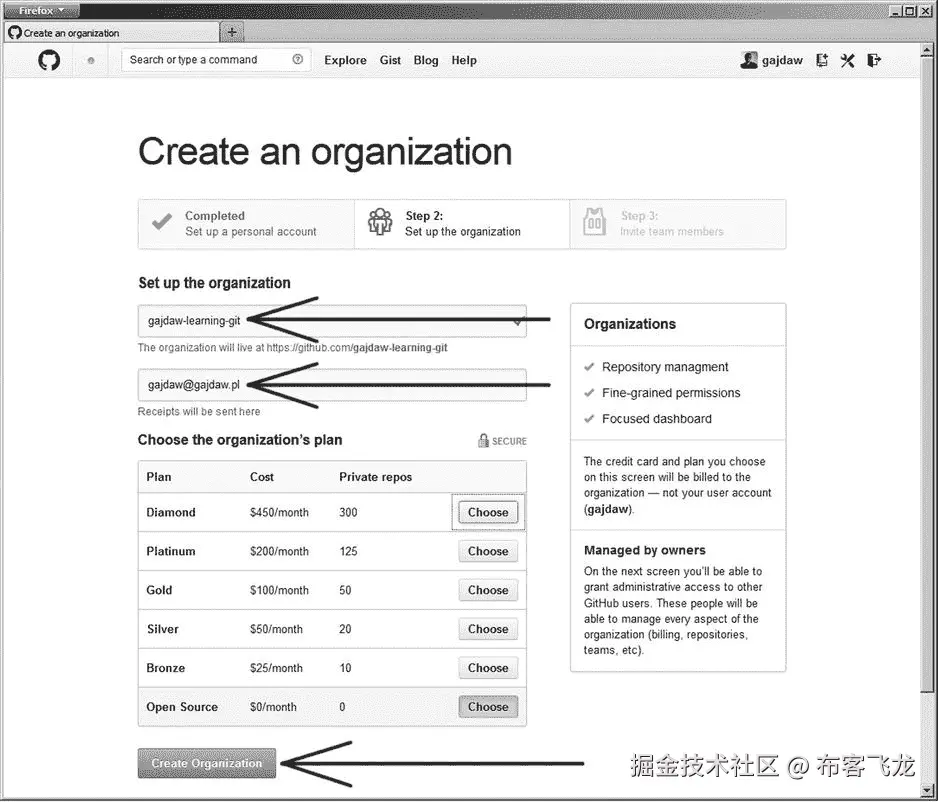Click the jersey icon in Step 3
Image resolution: width=938 pixels, height=802 pixels.
click(x=594, y=222)
